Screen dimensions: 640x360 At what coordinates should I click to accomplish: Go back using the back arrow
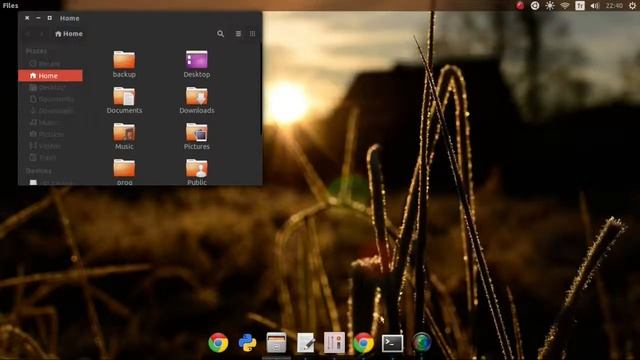coord(28,34)
